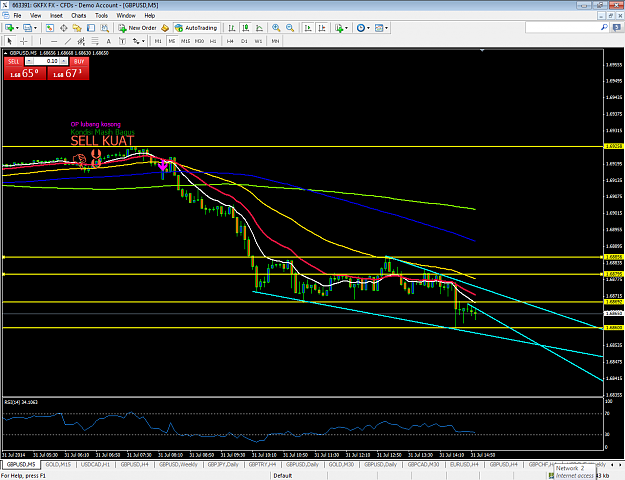625x480 pixels.
Task: Collapse the one-click trading panel arrow
Action: pos(5,53)
